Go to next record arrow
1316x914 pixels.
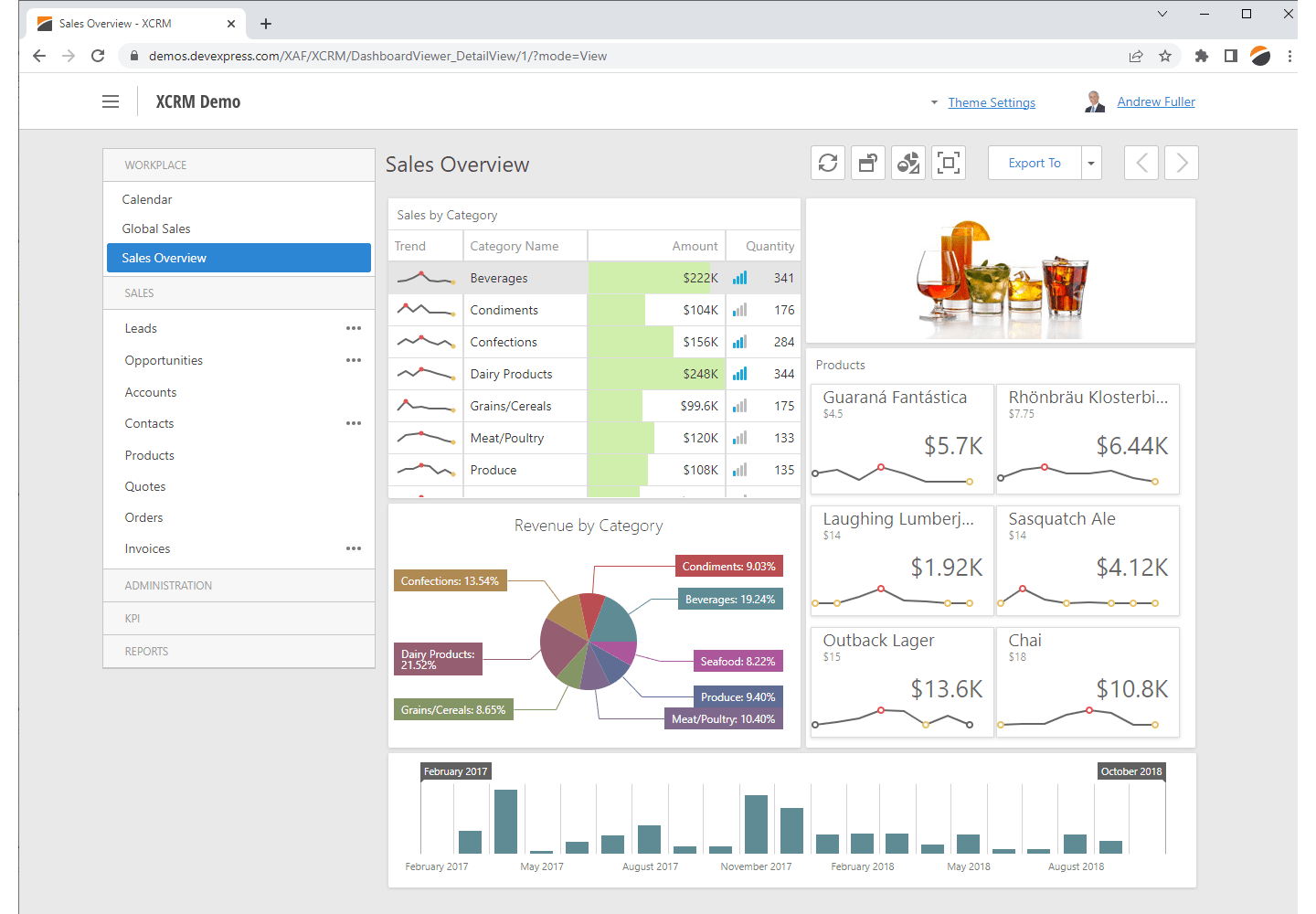coord(1182,164)
